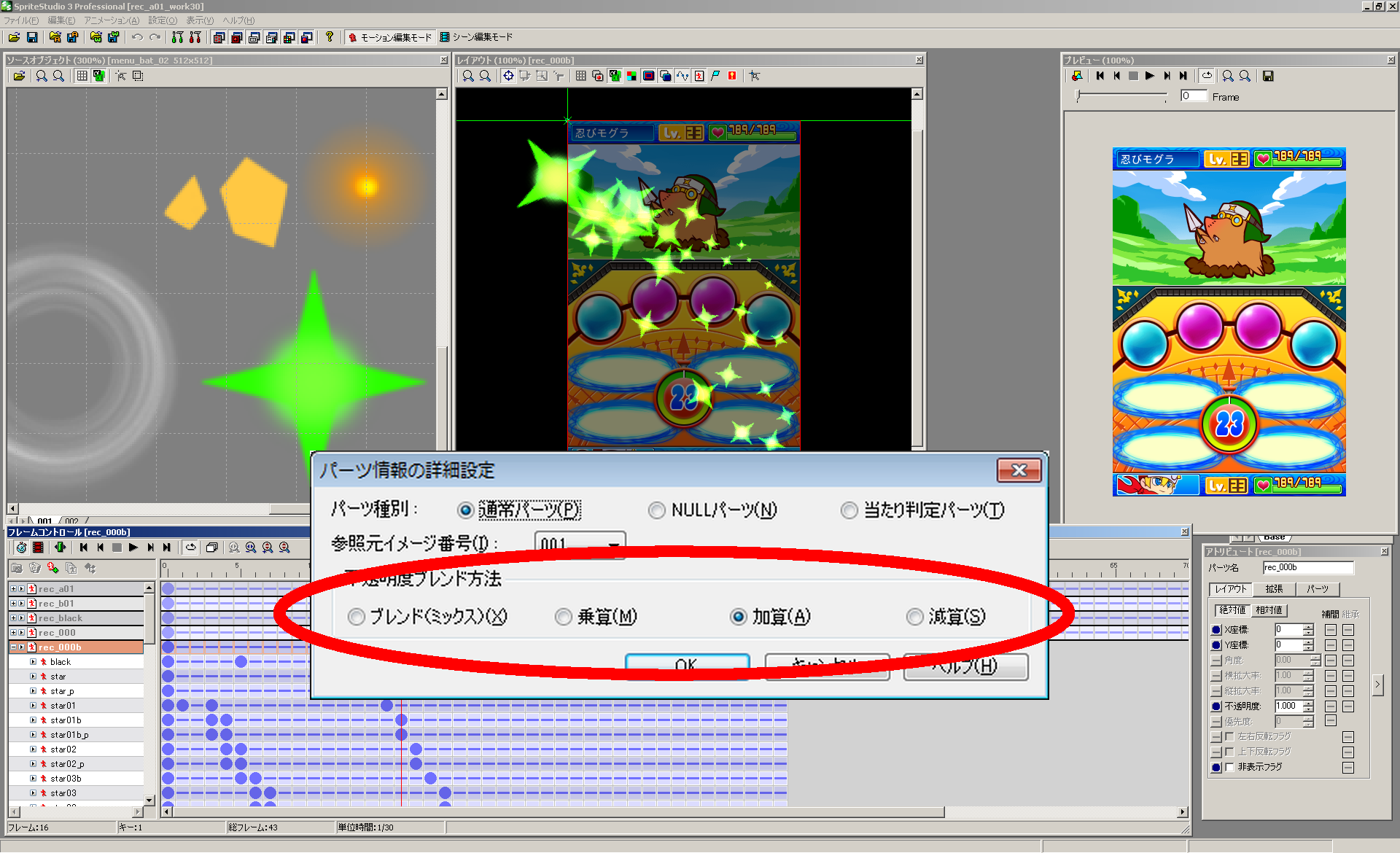Open アニメーション(A) menu
The width and height of the screenshot is (1400, 853).
coord(112,20)
